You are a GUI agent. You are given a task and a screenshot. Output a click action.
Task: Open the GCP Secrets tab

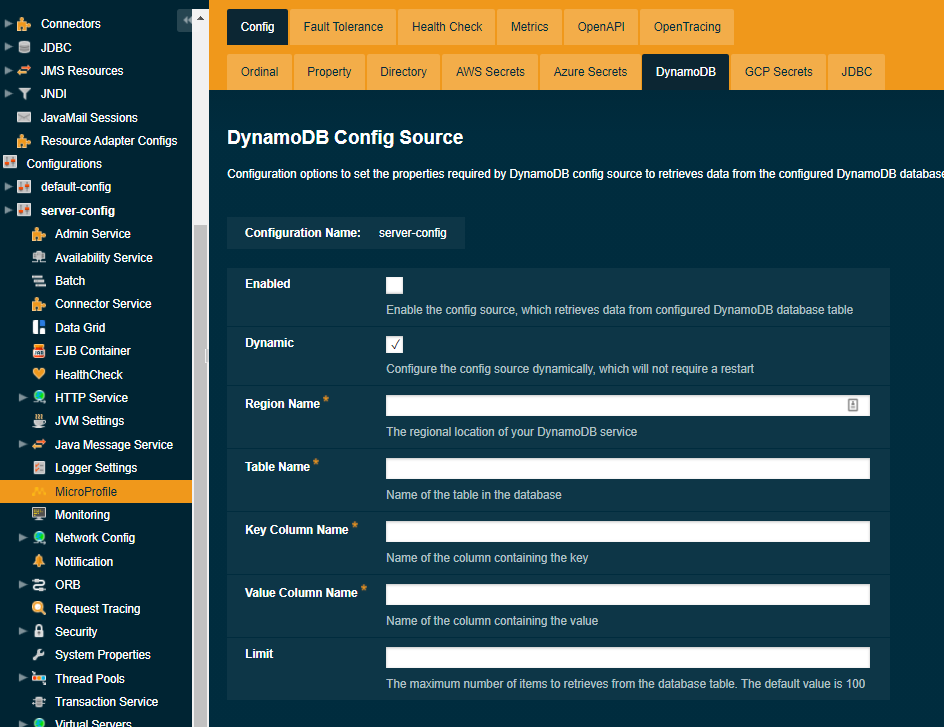point(777,71)
